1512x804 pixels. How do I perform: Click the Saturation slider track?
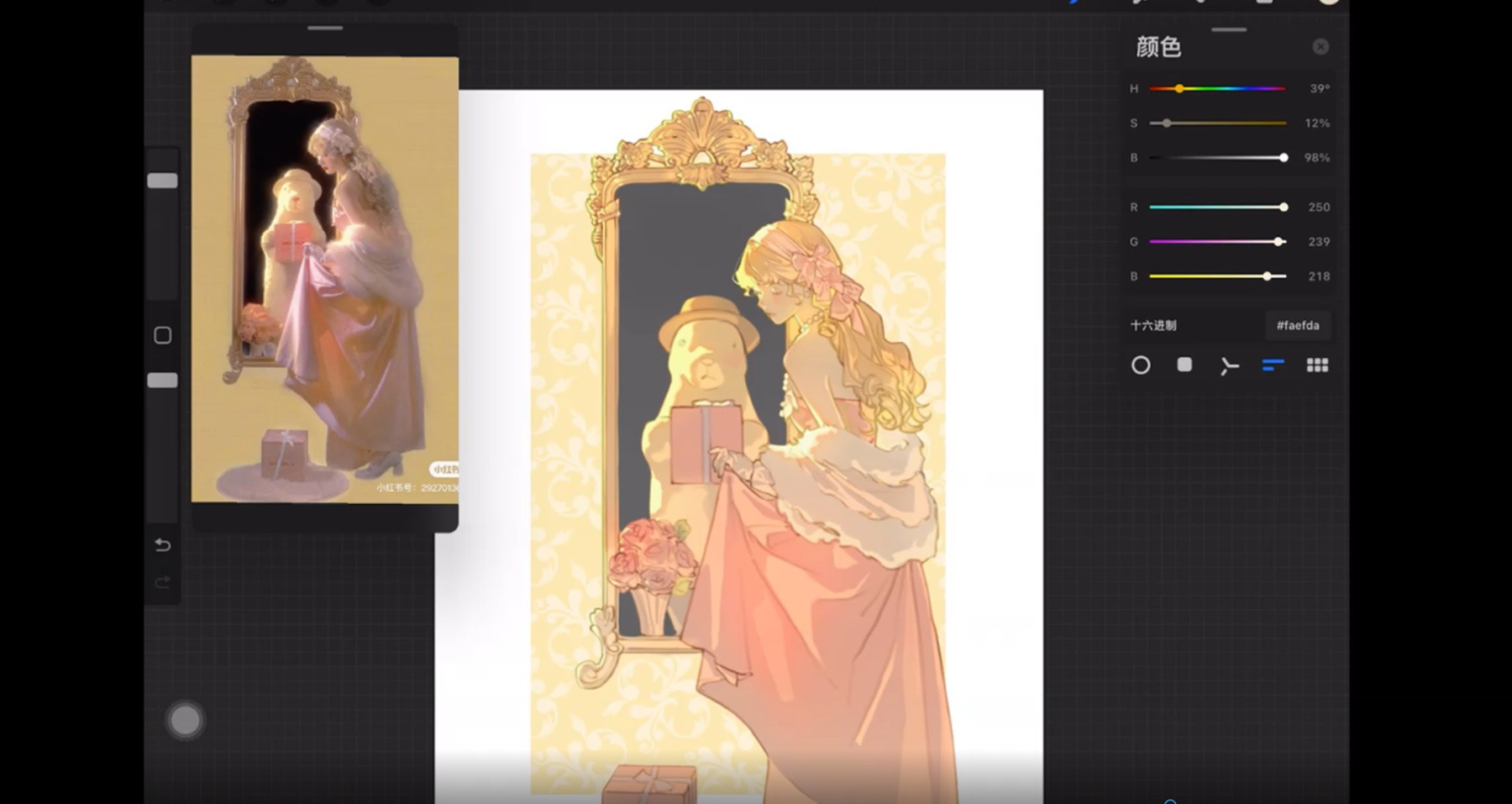tap(1217, 123)
